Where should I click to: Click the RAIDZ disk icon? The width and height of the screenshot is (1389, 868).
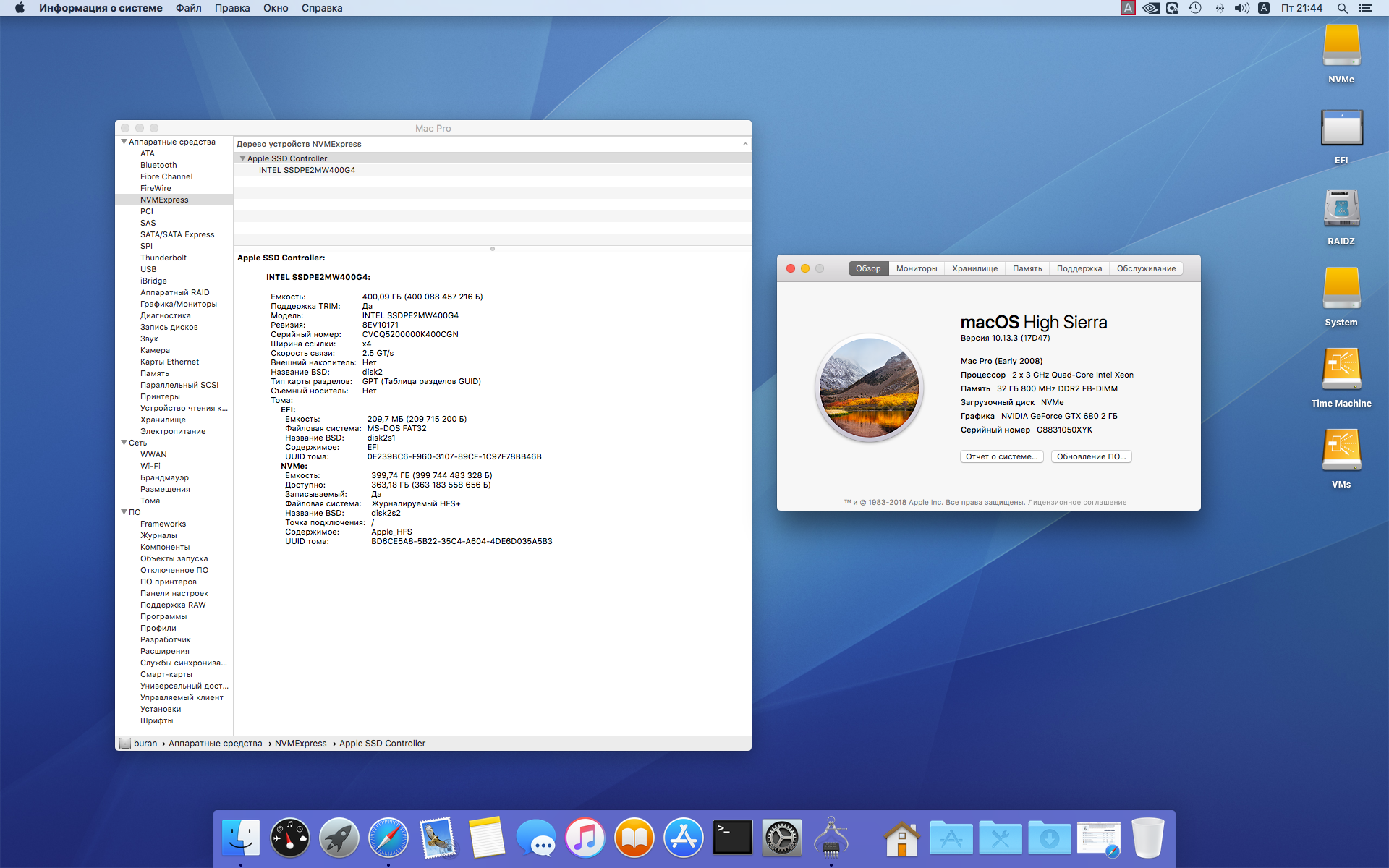coord(1341,209)
